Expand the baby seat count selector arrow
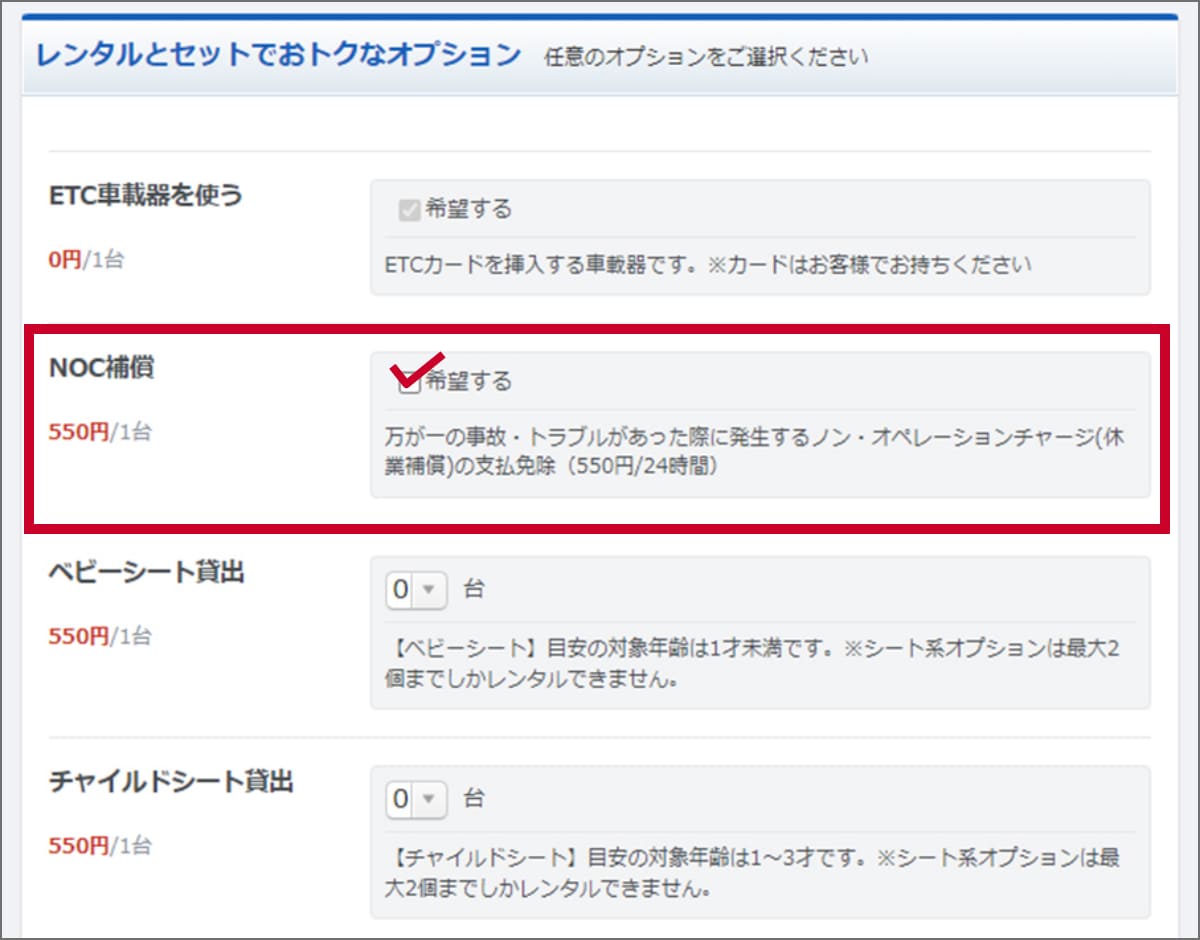The height and width of the screenshot is (940, 1200). tap(429, 589)
